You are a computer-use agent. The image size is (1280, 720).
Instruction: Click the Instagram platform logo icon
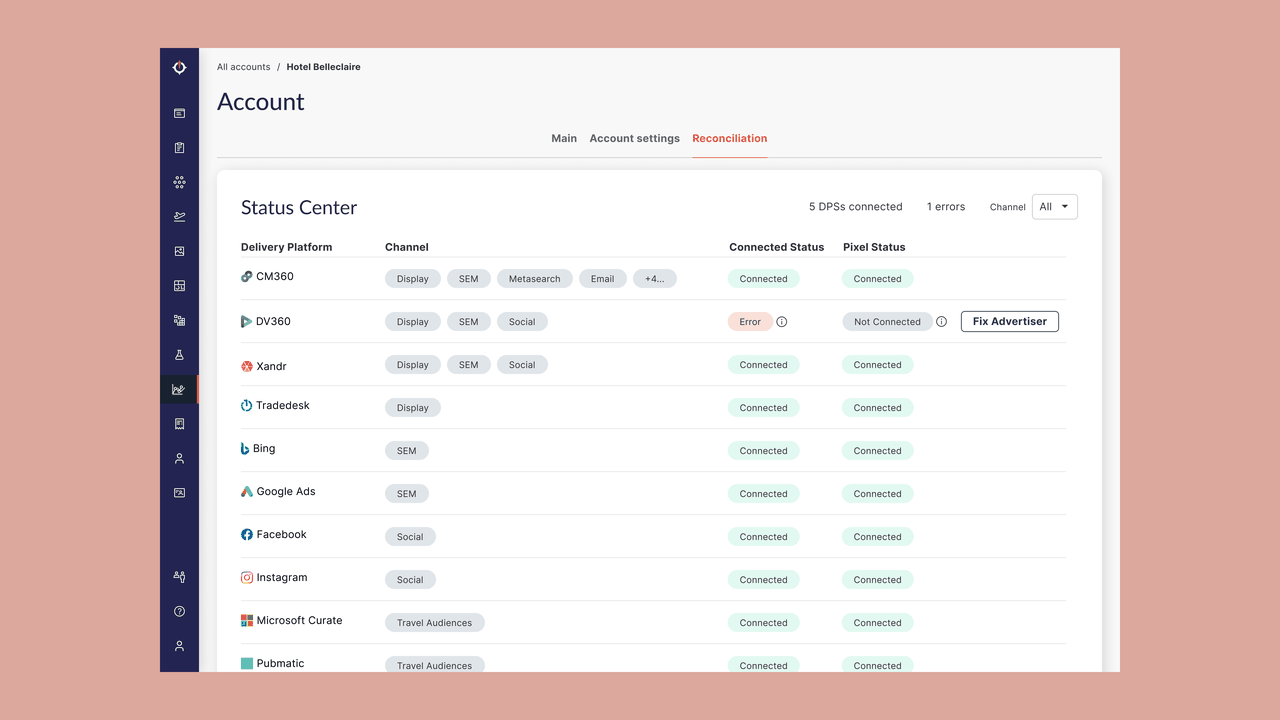pyautogui.click(x=247, y=577)
